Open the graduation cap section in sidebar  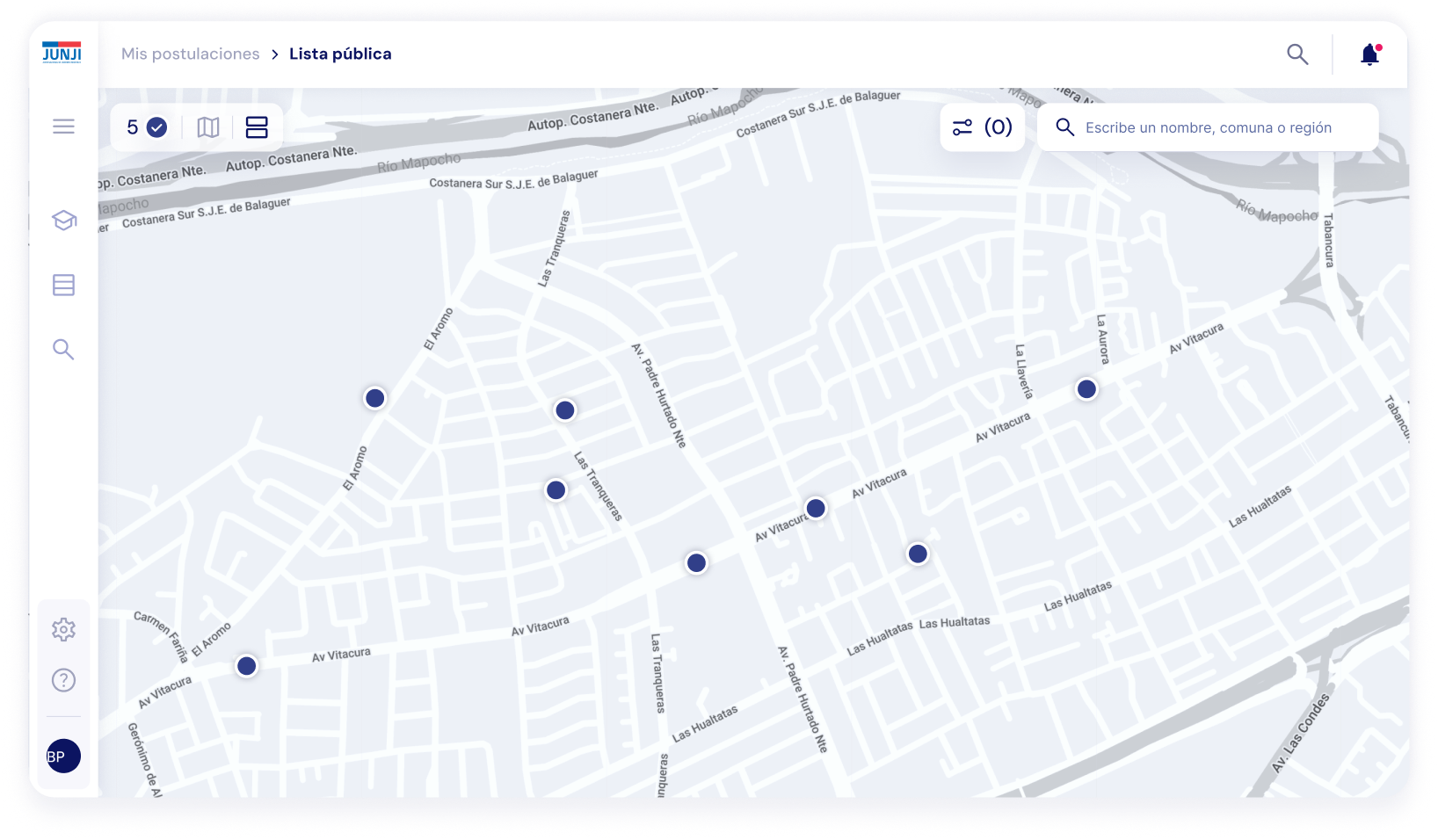click(x=63, y=220)
